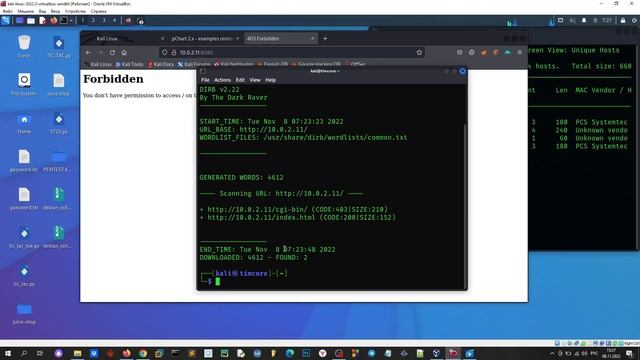This screenshot has width=640, height=360.
Task: Open the Kali Forums bookmark
Action: [194, 64]
